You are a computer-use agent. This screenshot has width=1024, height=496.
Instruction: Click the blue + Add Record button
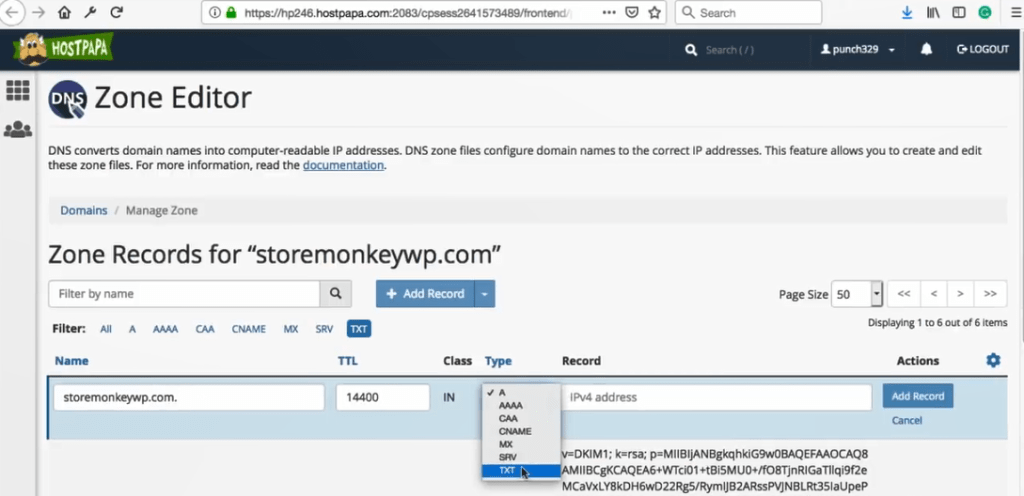(x=425, y=294)
